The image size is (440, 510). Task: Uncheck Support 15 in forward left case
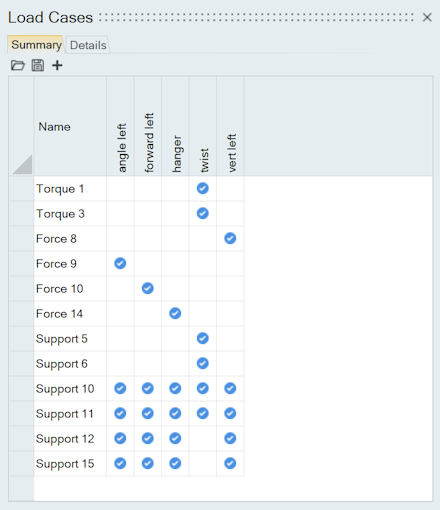pos(148,463)
